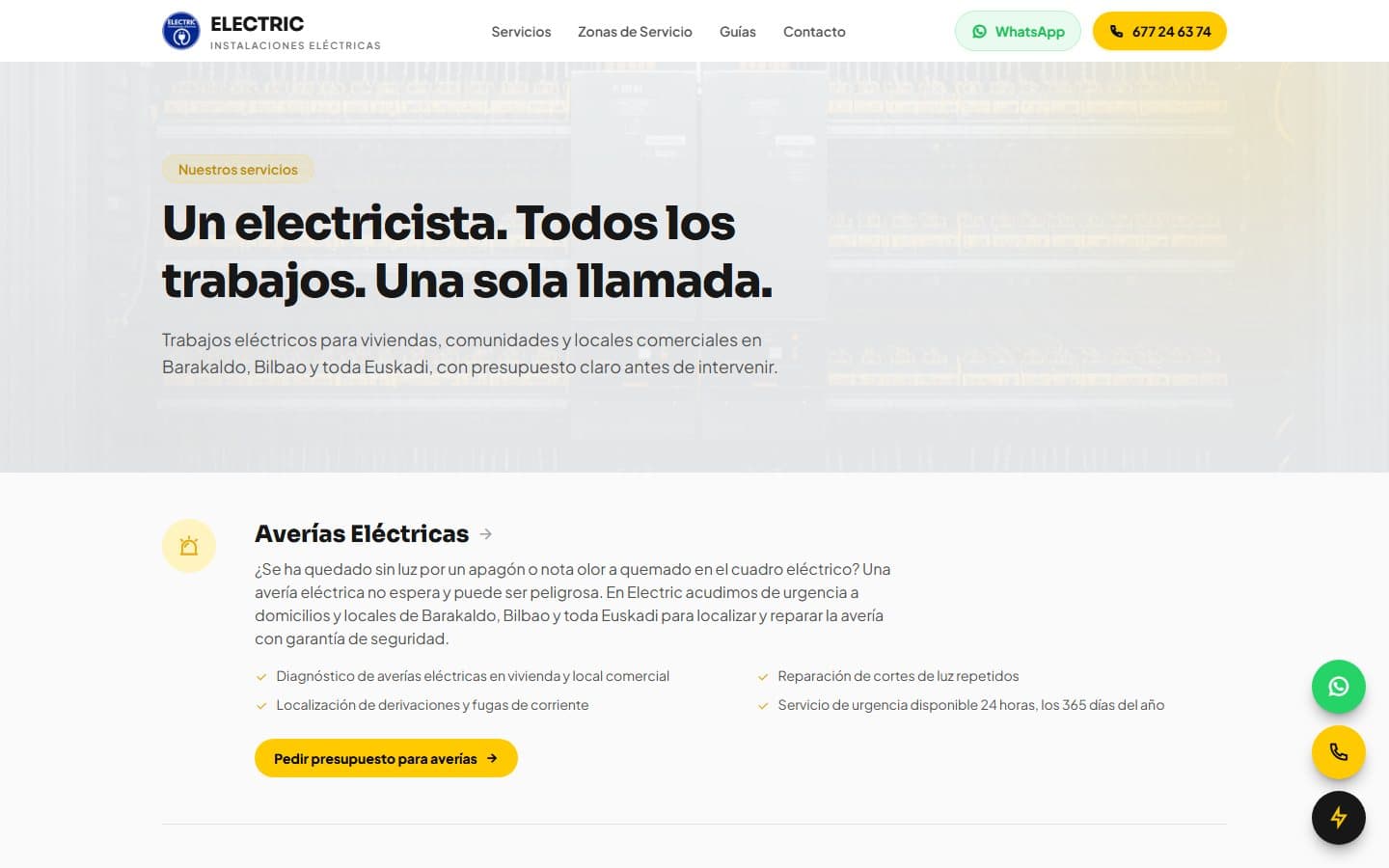The width and height of the screenshot is (1389, 868).
Task: Open the Guías navigation link
Action: click(738, 32)
